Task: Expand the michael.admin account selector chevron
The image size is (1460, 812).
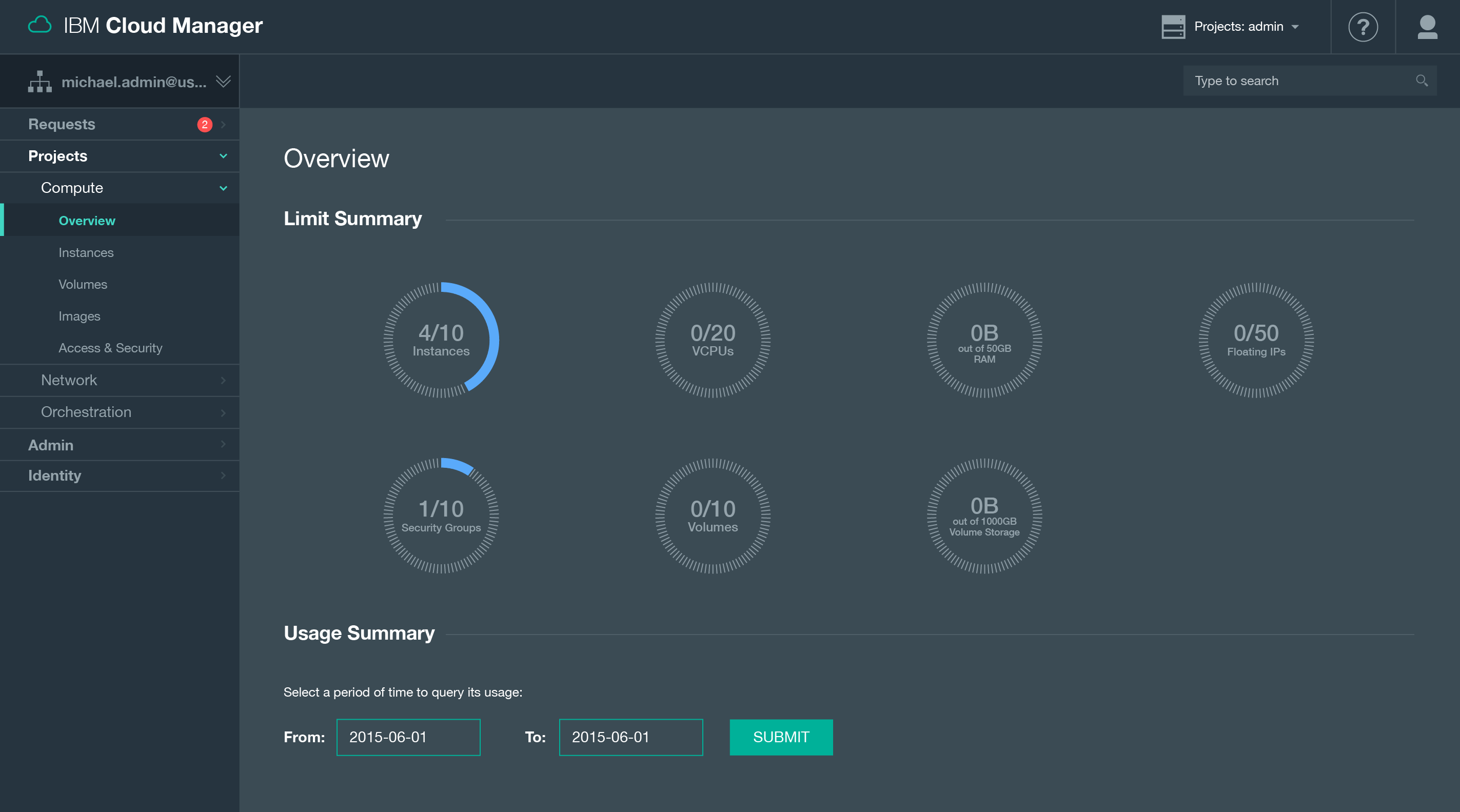Action: [x=223, y=82]
